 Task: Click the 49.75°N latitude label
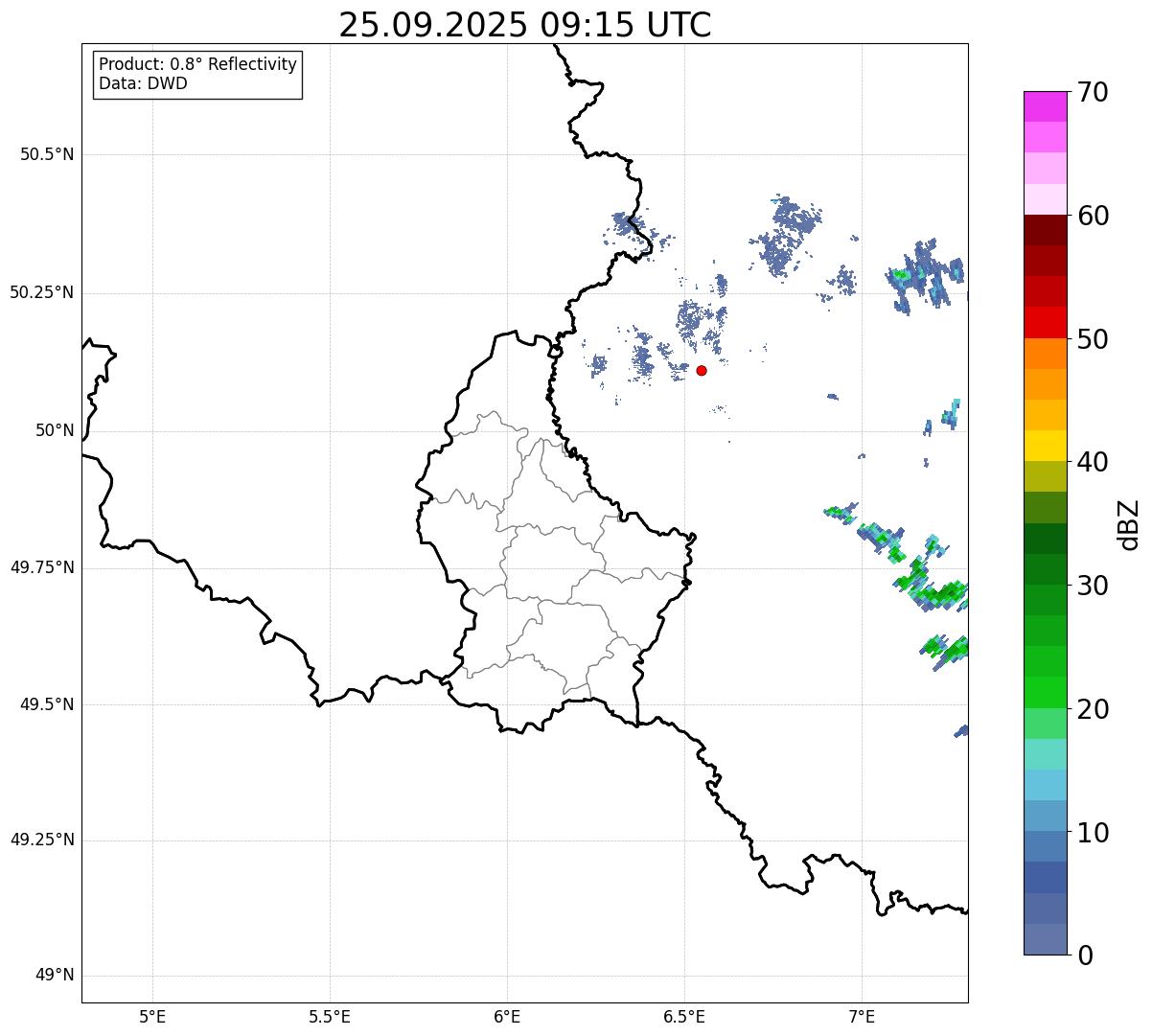pyautogui.click(x=42, y=567)
